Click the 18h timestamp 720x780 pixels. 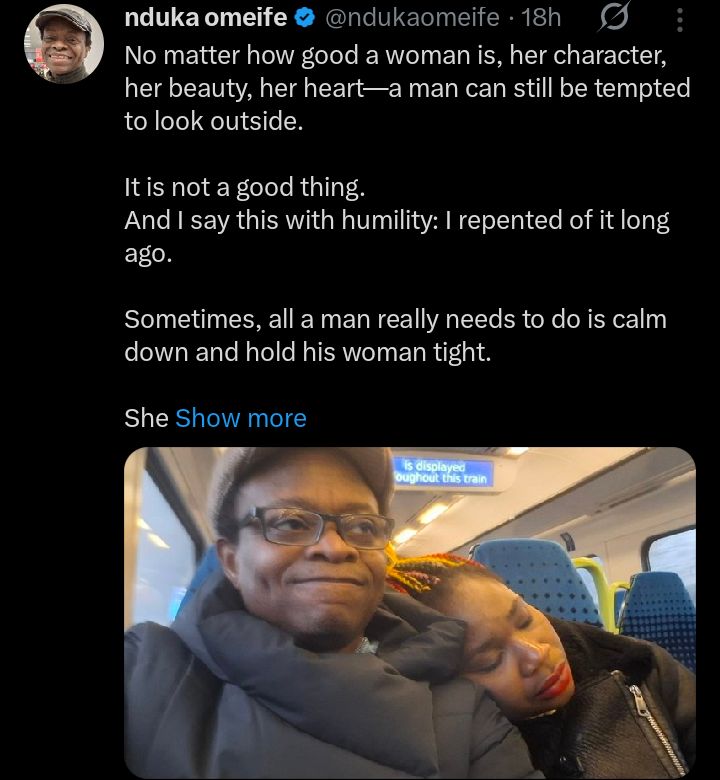click(x=541, y=17)
